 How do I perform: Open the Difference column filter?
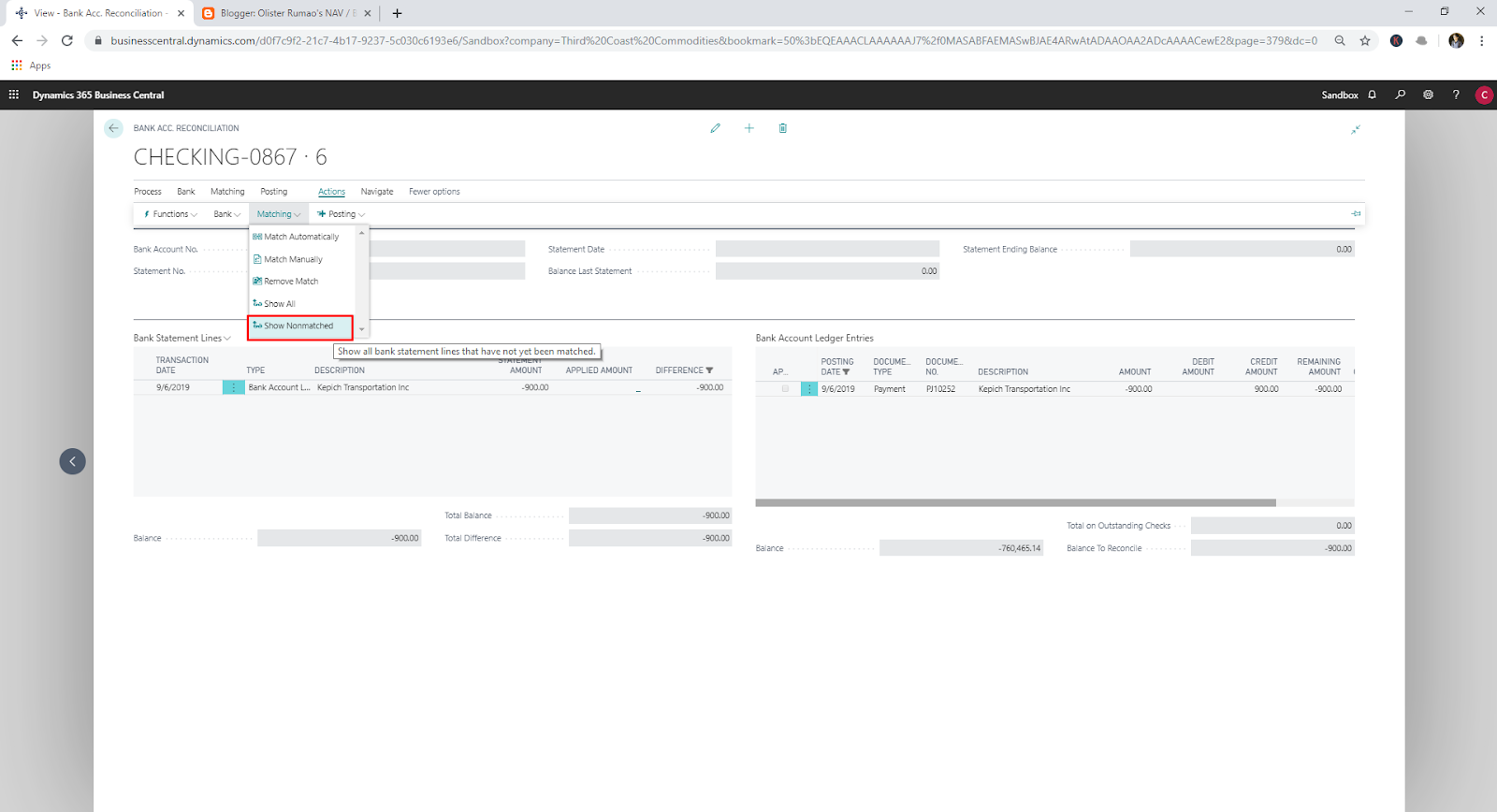(709, 370)
